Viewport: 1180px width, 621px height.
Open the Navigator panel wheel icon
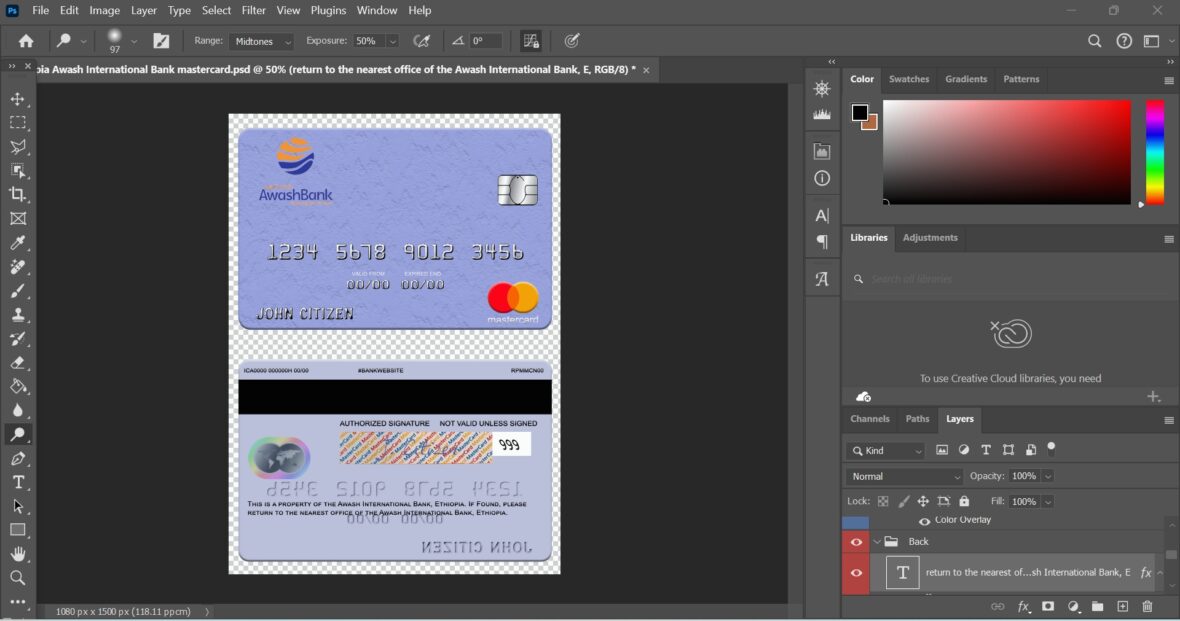[822, 90]
